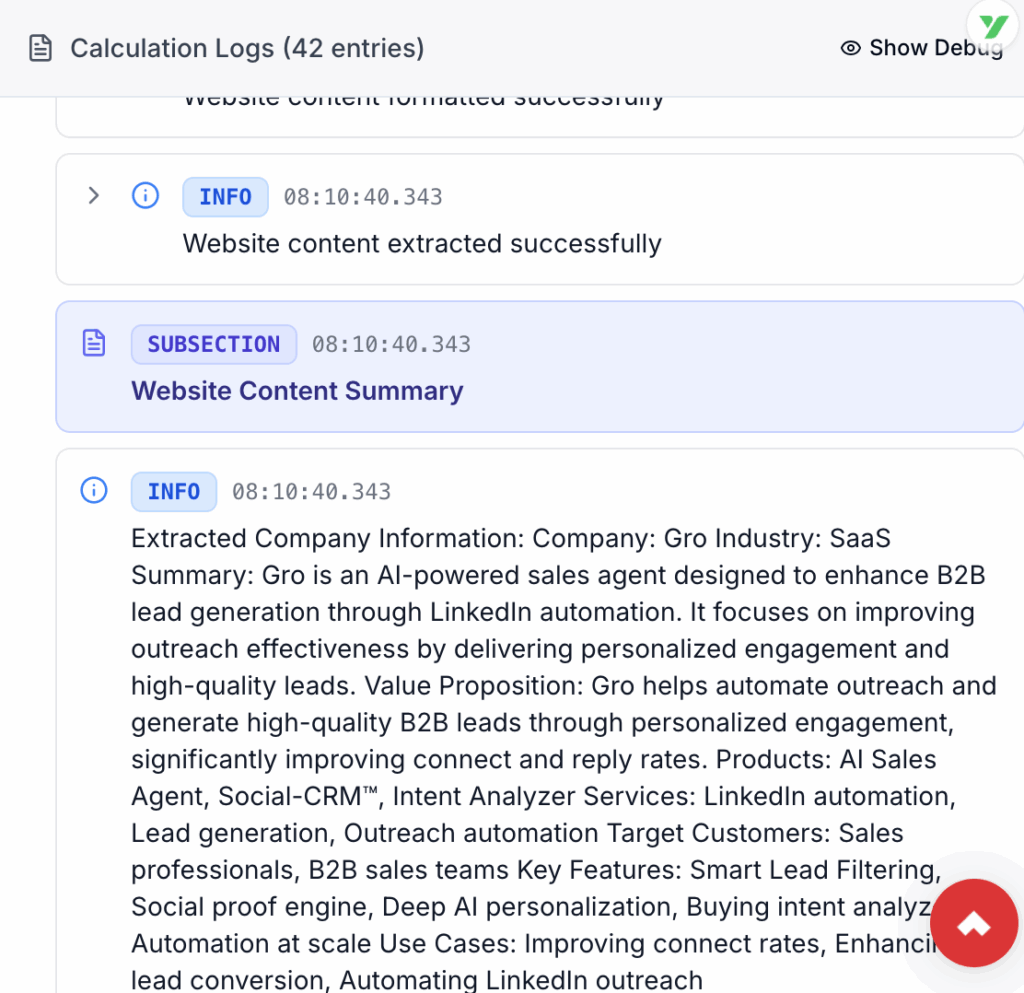This screenshot has width=1024, height=993.
Task: Click the INFO badge at timestamp 08:10:40.343
Action: [x=225, y=196]
